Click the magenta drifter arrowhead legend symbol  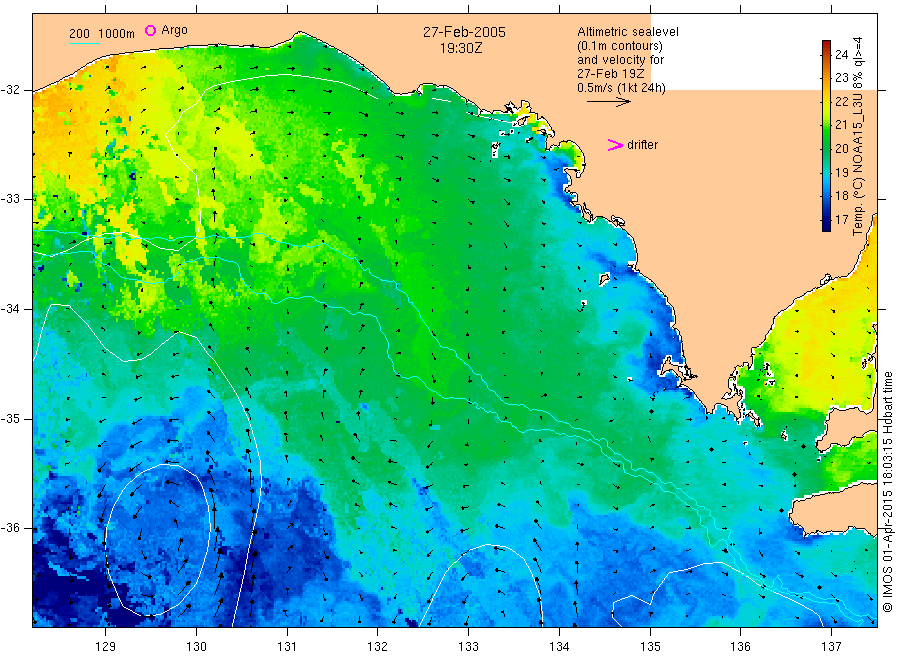point(615,145)
